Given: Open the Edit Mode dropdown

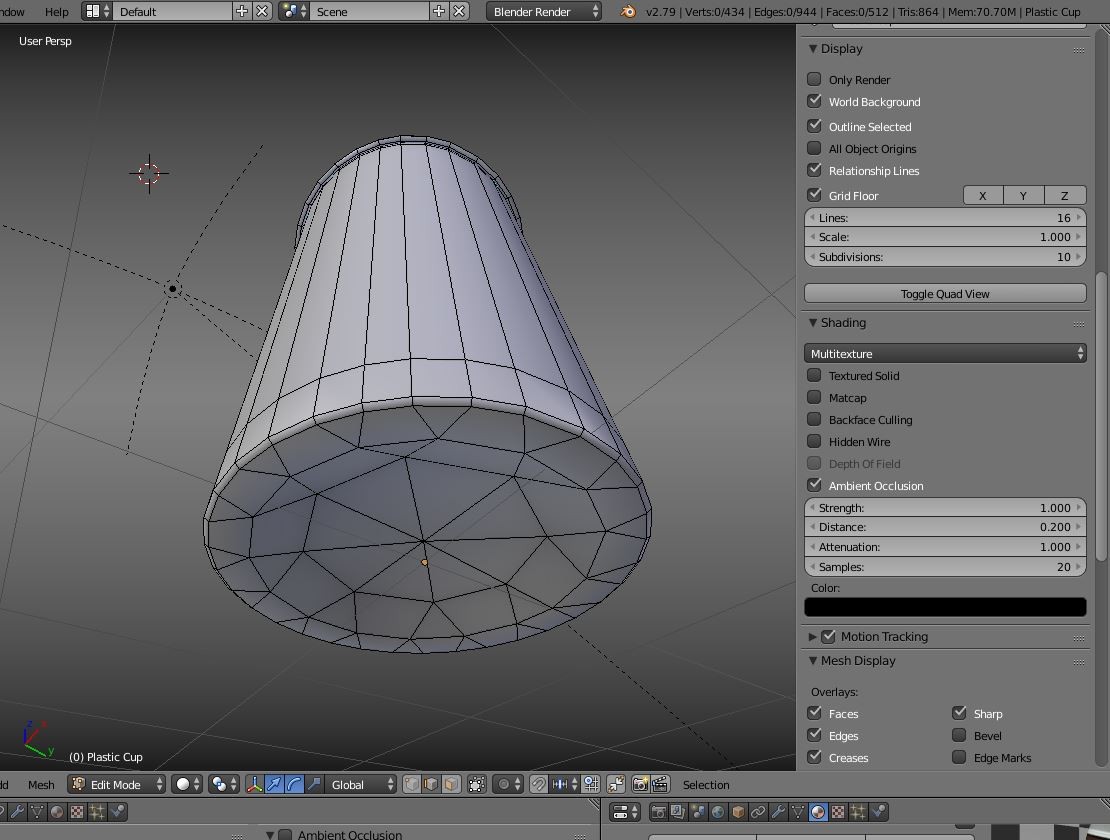Looking at the screenshot, I should point(115,785).
